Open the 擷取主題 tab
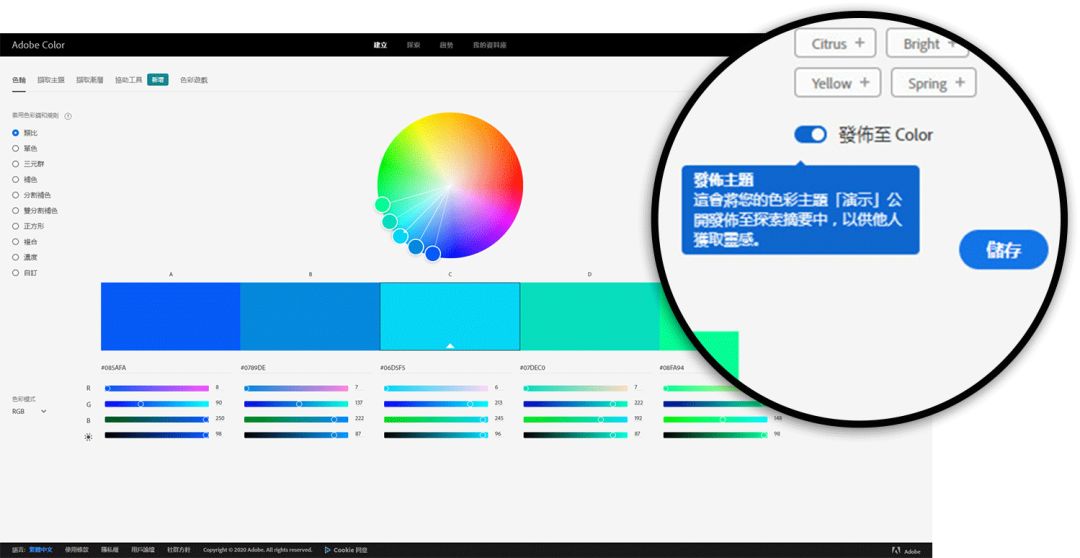1080x558 pixels. (x=51, y=80)
